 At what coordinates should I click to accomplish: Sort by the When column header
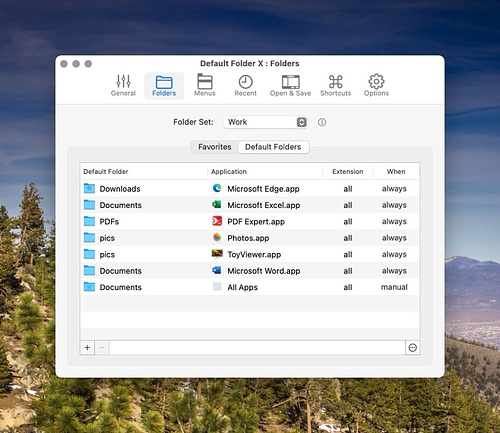click(396, 172)
